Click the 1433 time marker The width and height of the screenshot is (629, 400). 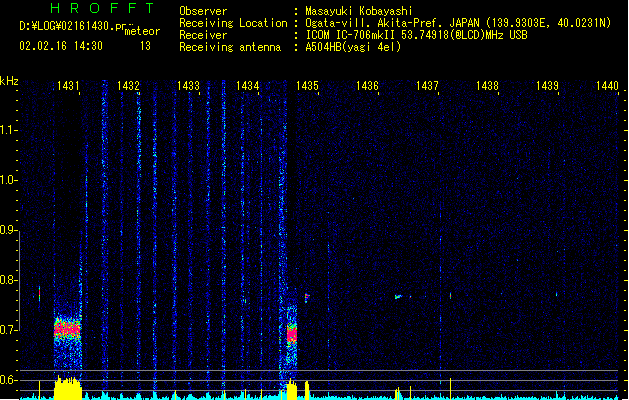coord(188,86)
